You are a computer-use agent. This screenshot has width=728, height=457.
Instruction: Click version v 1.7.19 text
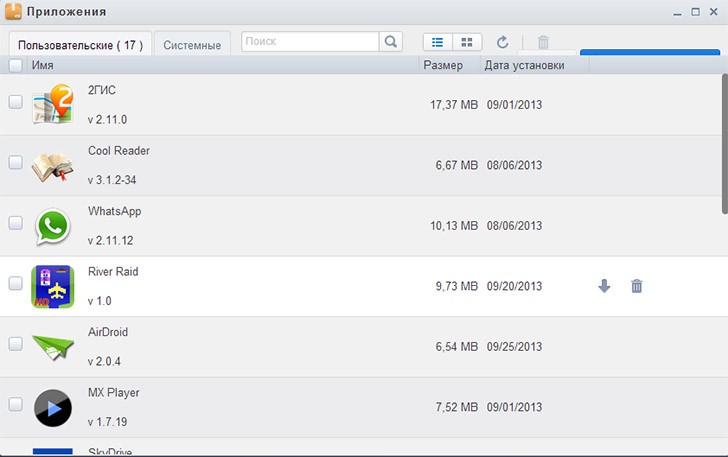click(x=107, y=422)
